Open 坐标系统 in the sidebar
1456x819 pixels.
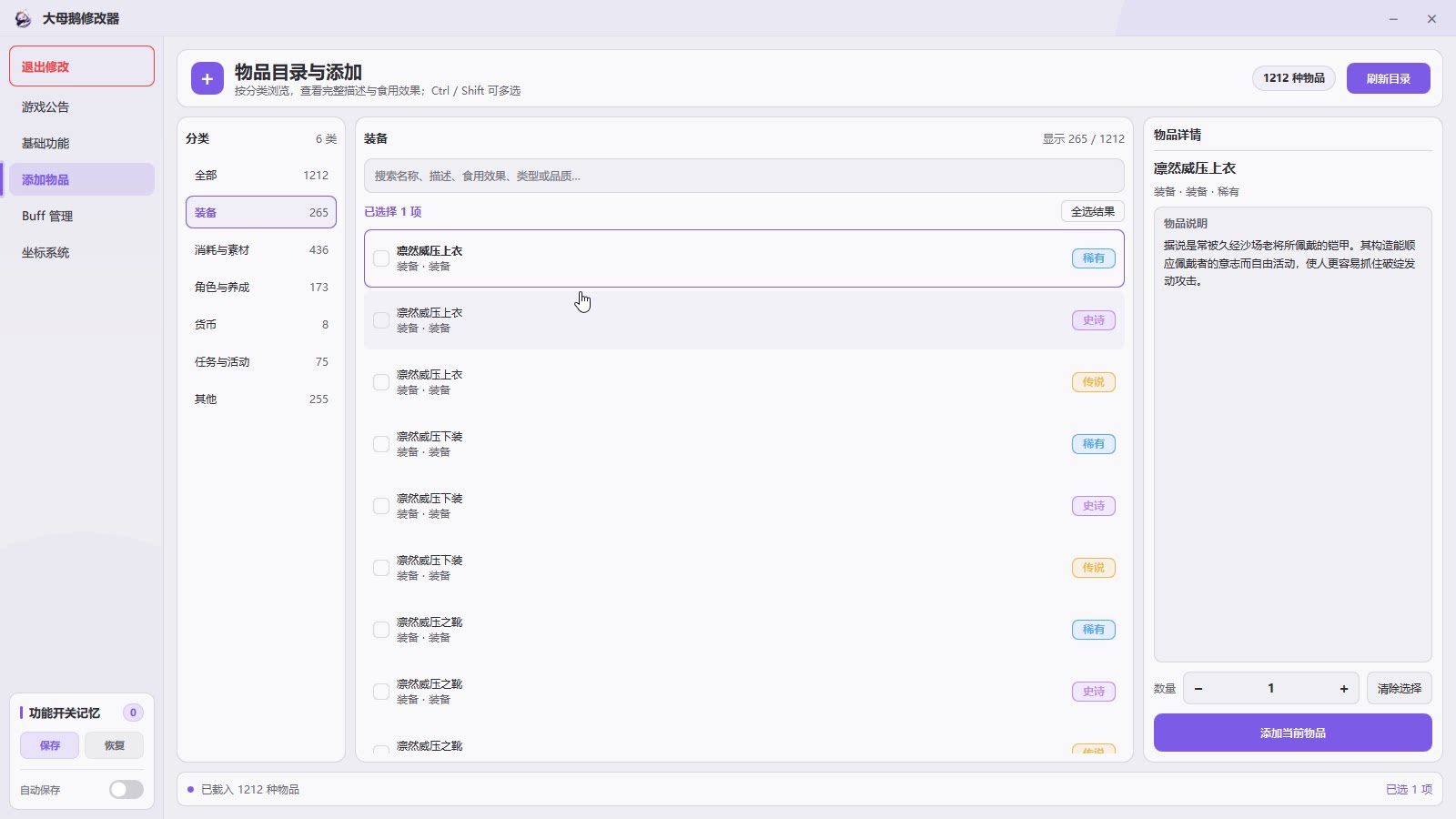[x=82, y=252]
